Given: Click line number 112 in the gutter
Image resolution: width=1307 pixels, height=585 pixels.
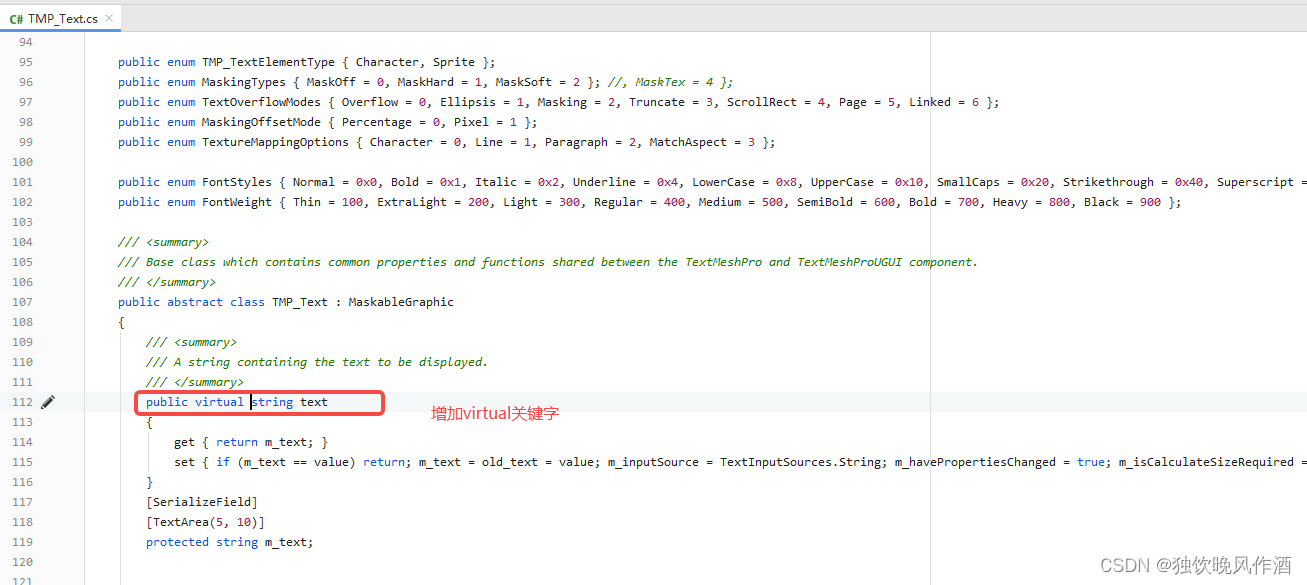Looking at the screenshot, I should click(22, 402).
